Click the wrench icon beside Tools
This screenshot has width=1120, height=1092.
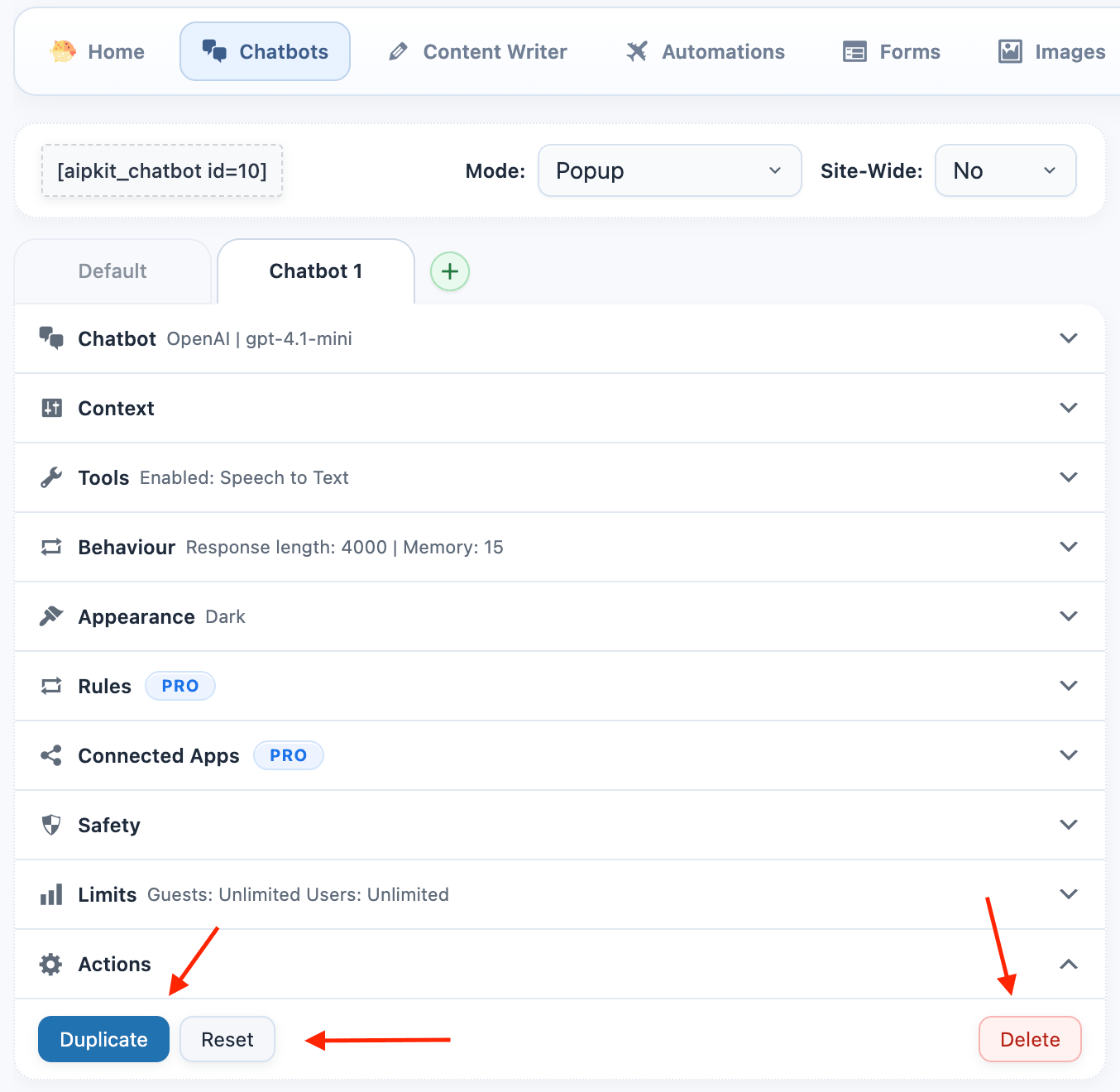pos(51,477)
